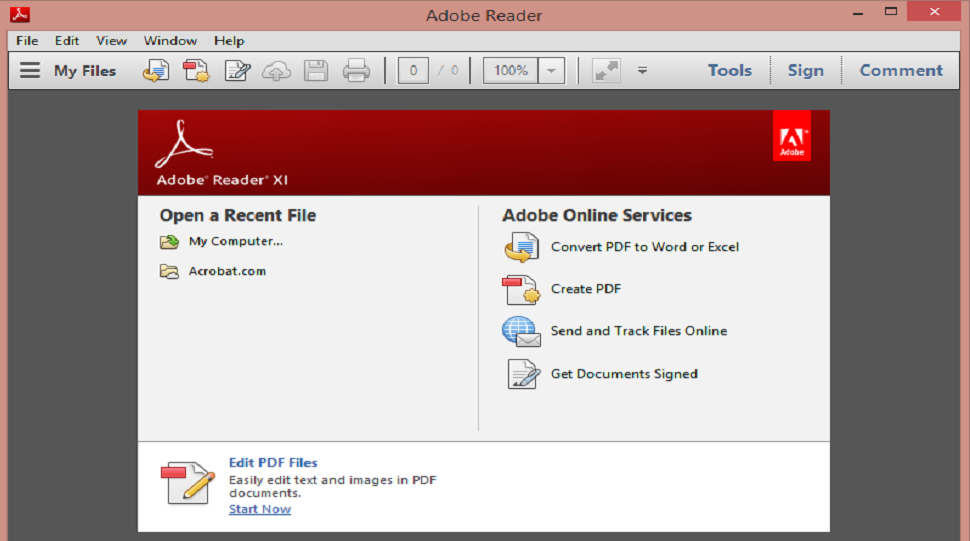Click the My Computer folder icon

tap(170, 242)
